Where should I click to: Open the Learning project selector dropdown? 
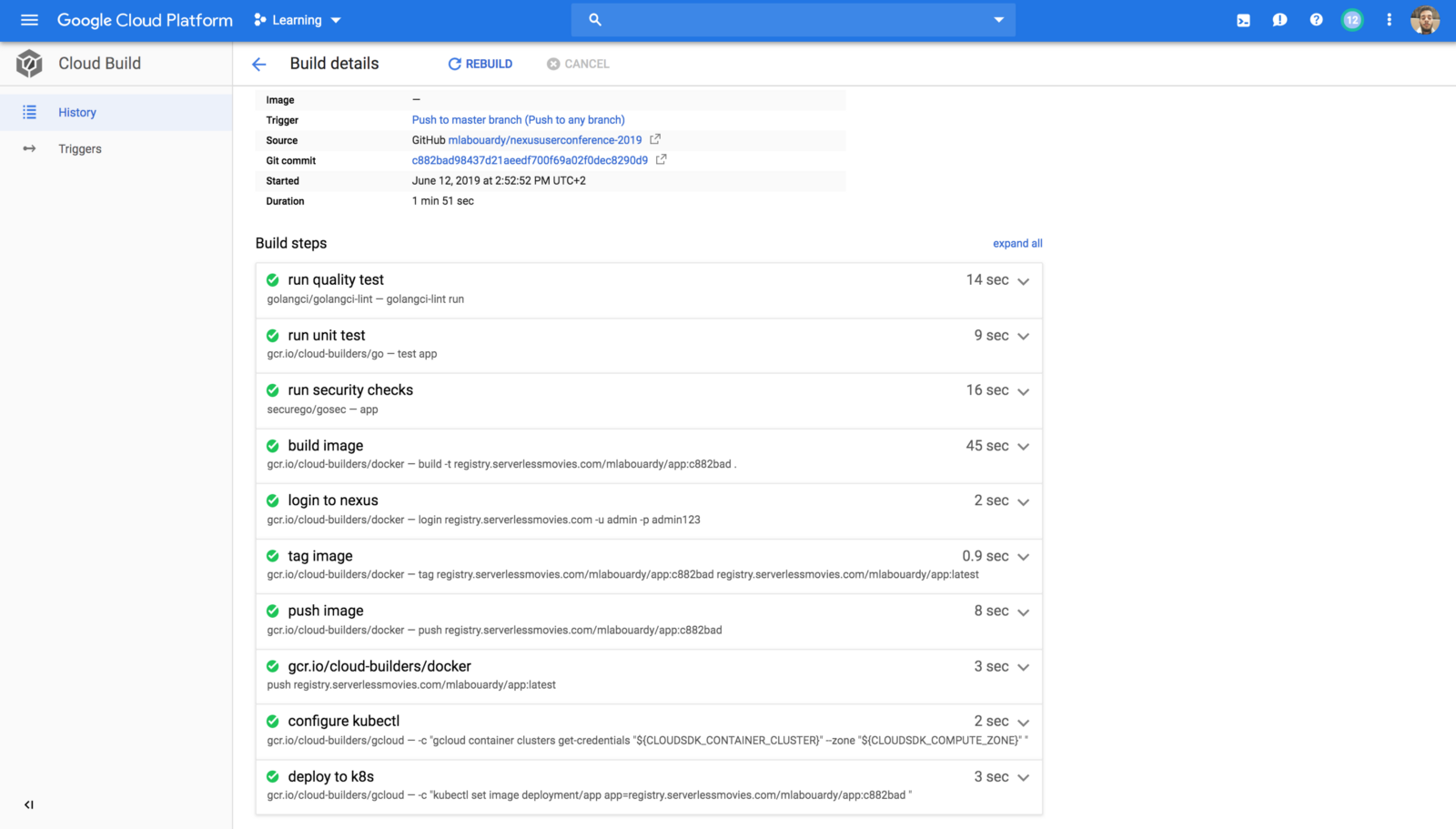tap(298, 20)
